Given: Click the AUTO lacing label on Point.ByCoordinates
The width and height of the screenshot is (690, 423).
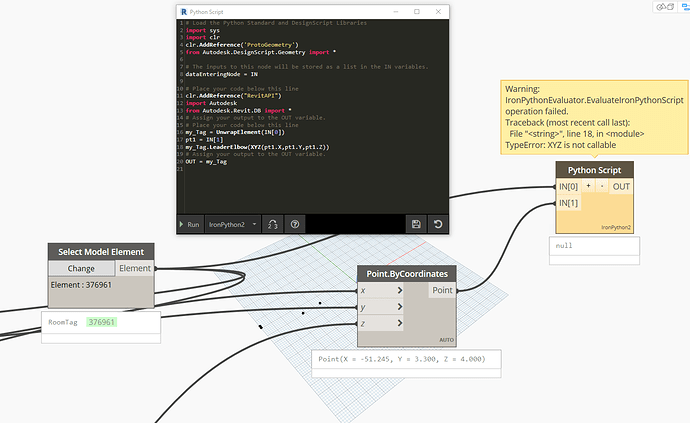Looking at the screenshot, I should [446, 340].
